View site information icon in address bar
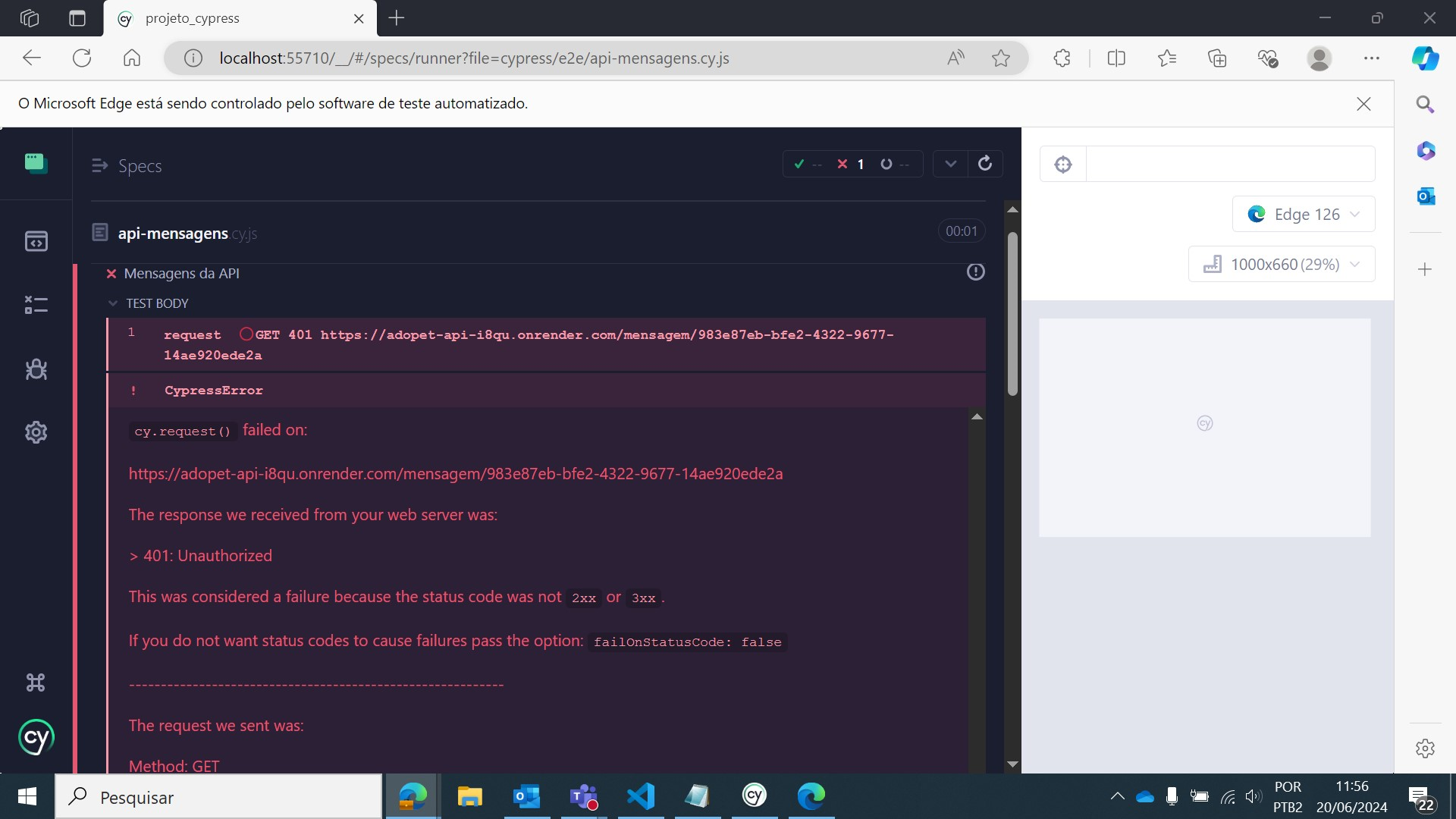This screenshot has height=819, width=1456. pos(193,58)
